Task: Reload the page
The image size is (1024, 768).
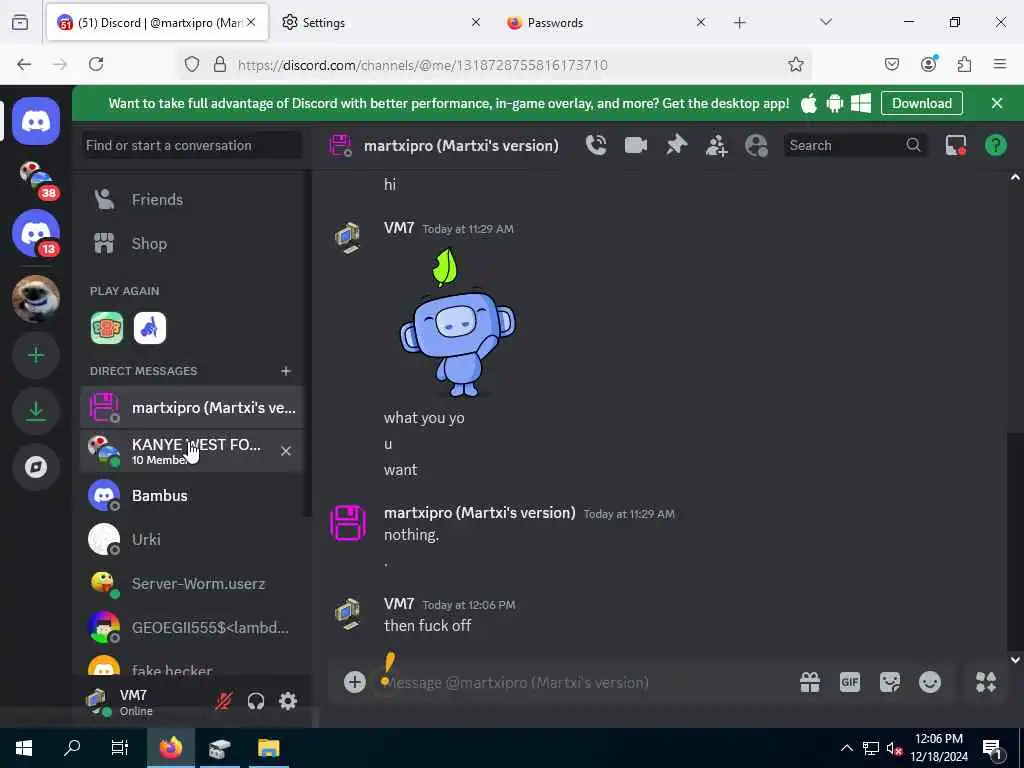Action: coord(96,64)
